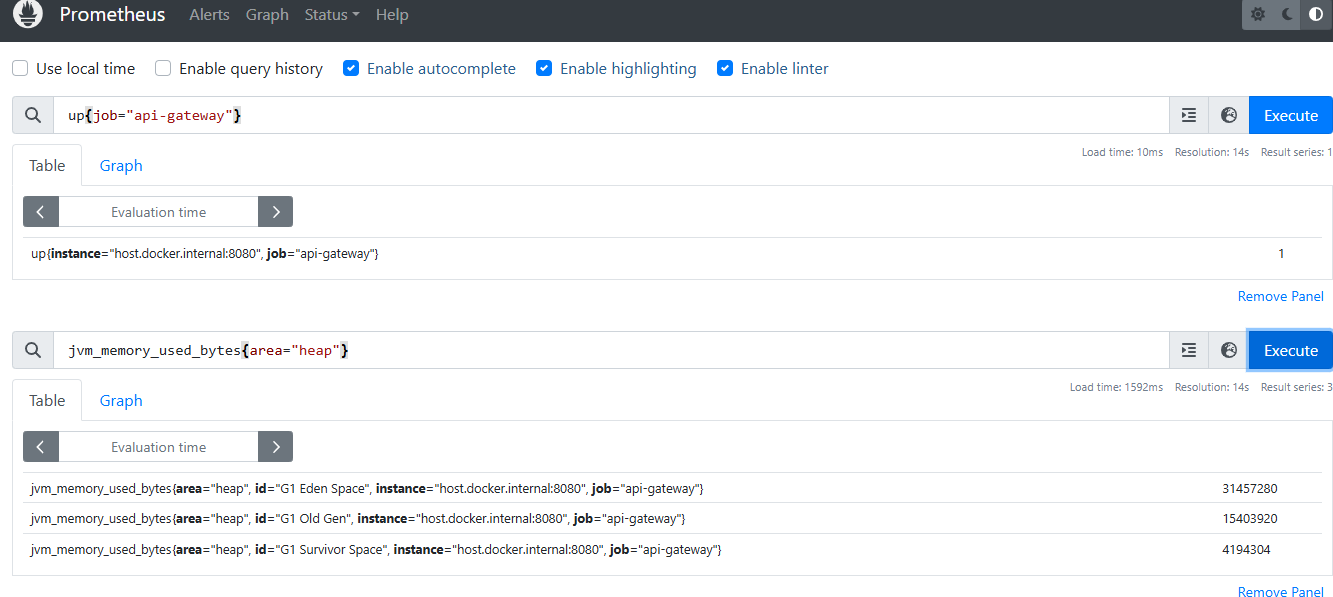The image size is (1333, 597).
Task: Disable Enable autocomplete checkbox
Action: coord(351,68)
